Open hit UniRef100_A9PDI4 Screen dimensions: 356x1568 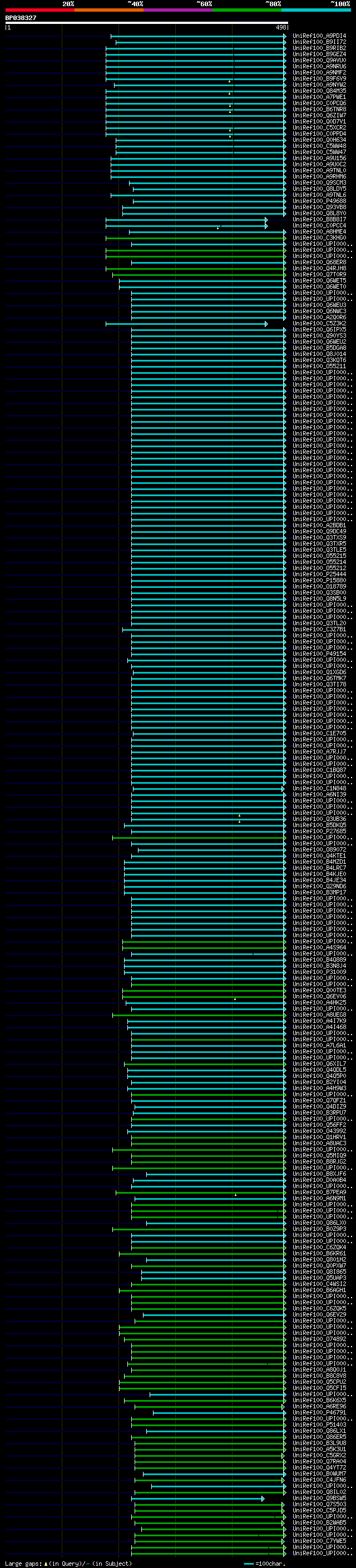click(319, 36)
